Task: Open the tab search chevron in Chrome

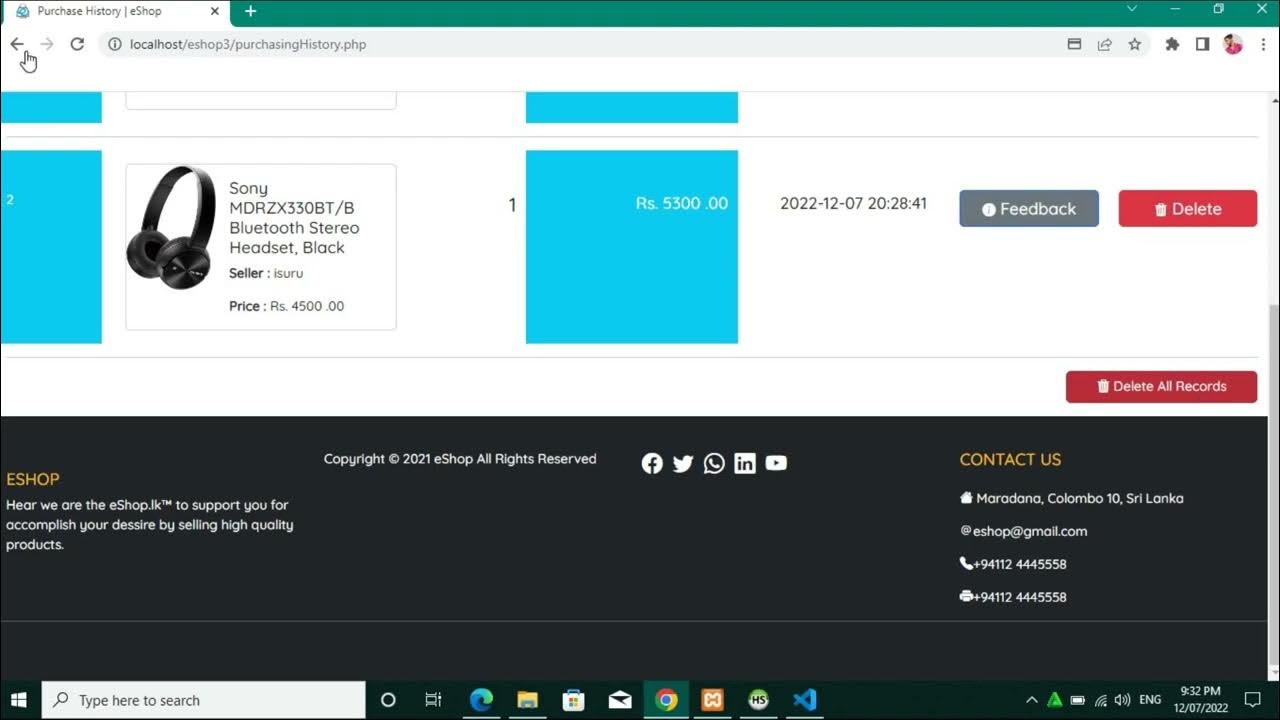Action: pyautogui.click(x=1132, y=9)
